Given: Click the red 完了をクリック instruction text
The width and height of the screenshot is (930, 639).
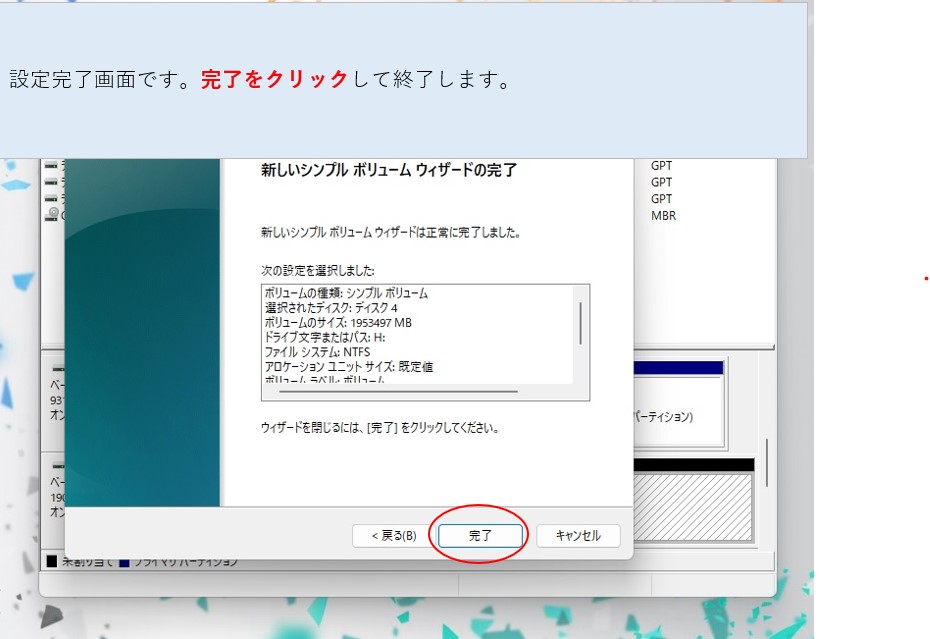Looking at the screenshot, I should (x=274, y=80).
